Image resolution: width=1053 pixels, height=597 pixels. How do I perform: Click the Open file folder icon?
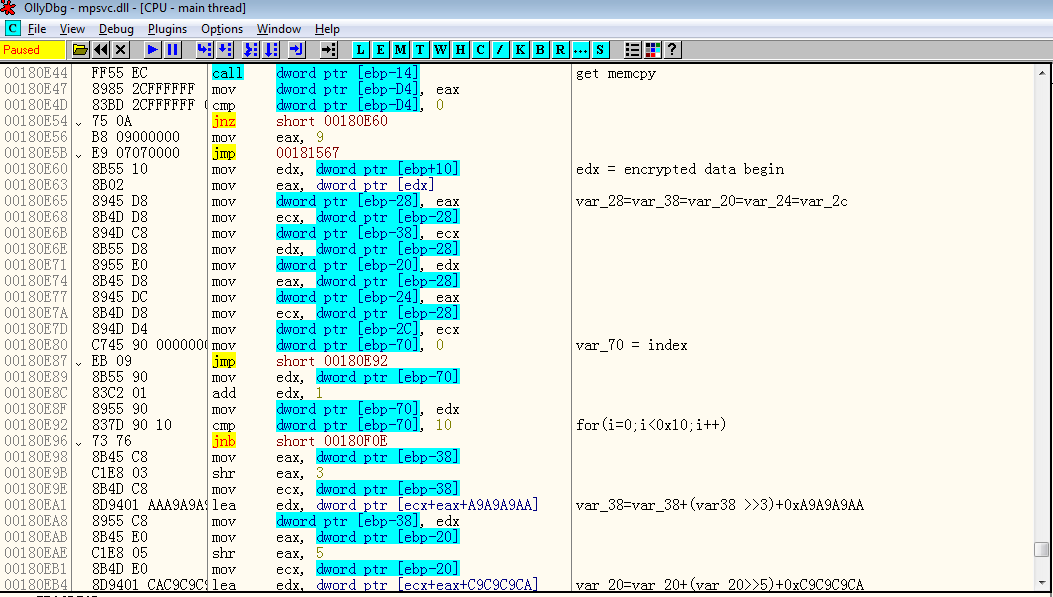click(80, 49)
